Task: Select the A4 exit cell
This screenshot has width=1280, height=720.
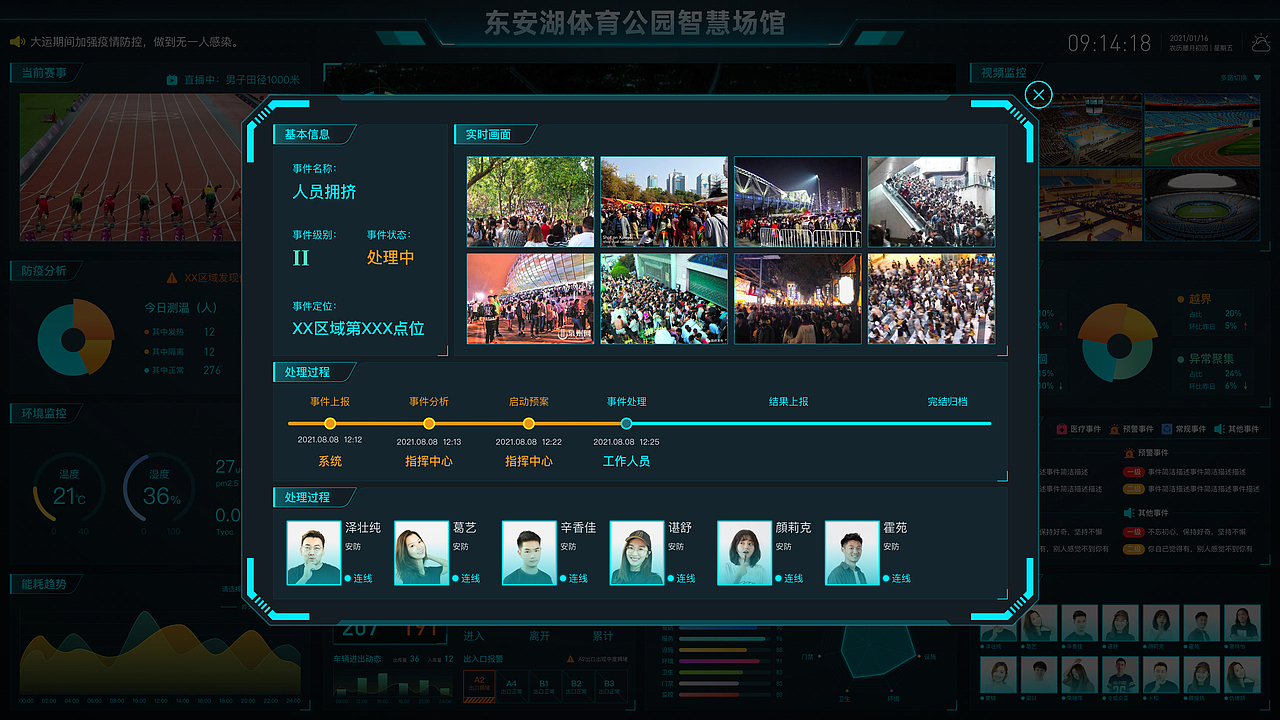Action: click(511, 685)
